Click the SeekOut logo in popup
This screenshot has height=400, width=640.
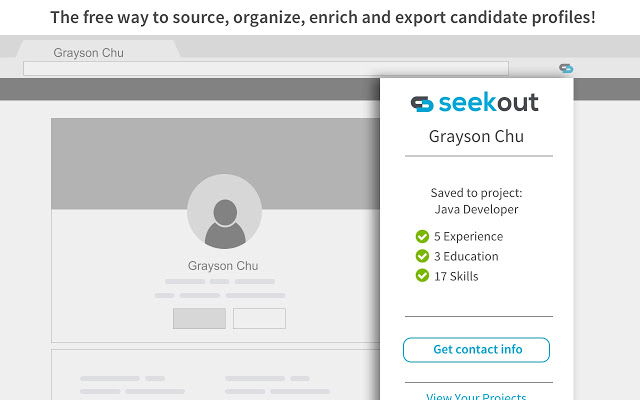click(x=474, y=102)
